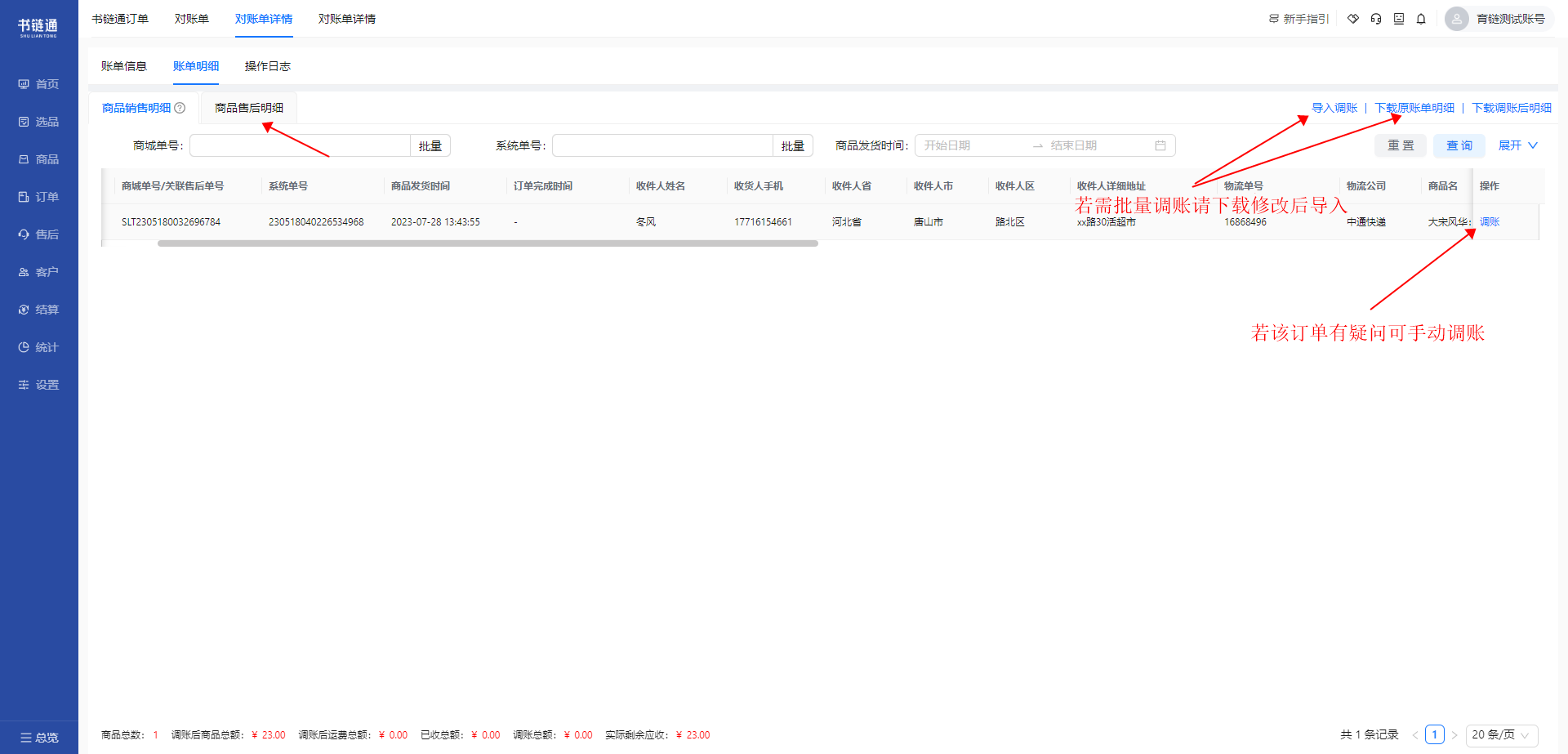The height and width of the screenshot is (754, 1568).
Task: Click 物流公司 column header
Action: (1365, 186)
